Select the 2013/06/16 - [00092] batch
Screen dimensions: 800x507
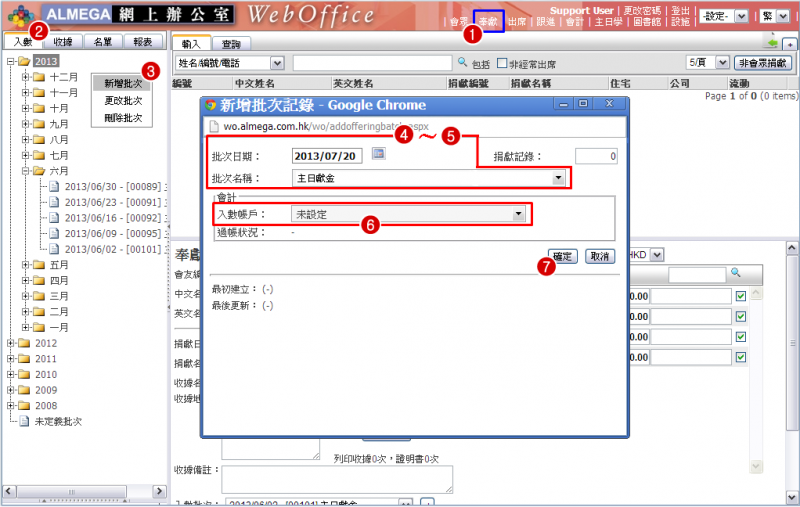[112, 218]
